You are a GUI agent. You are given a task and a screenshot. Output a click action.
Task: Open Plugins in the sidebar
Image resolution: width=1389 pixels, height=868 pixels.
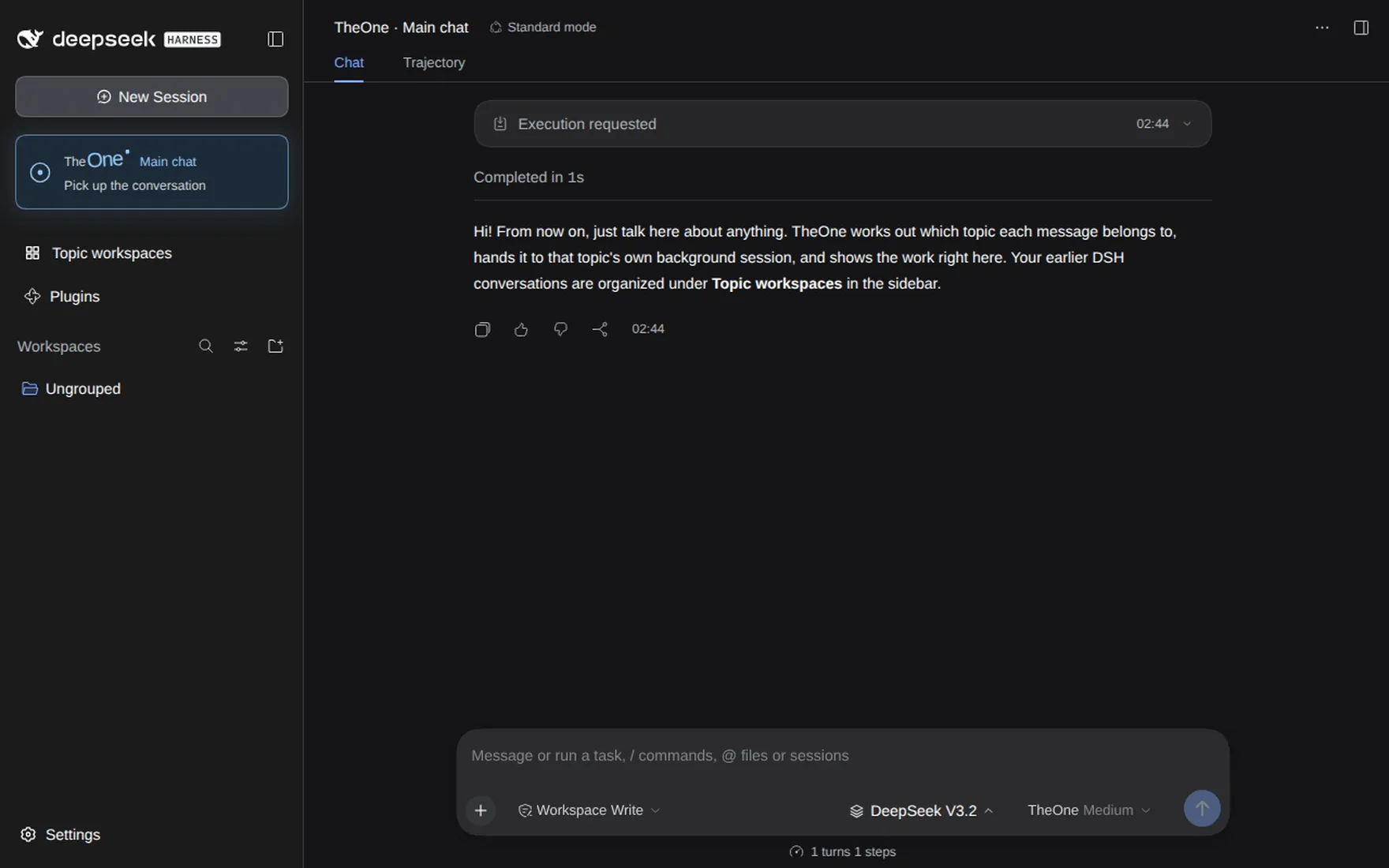[x=62, y=297]
